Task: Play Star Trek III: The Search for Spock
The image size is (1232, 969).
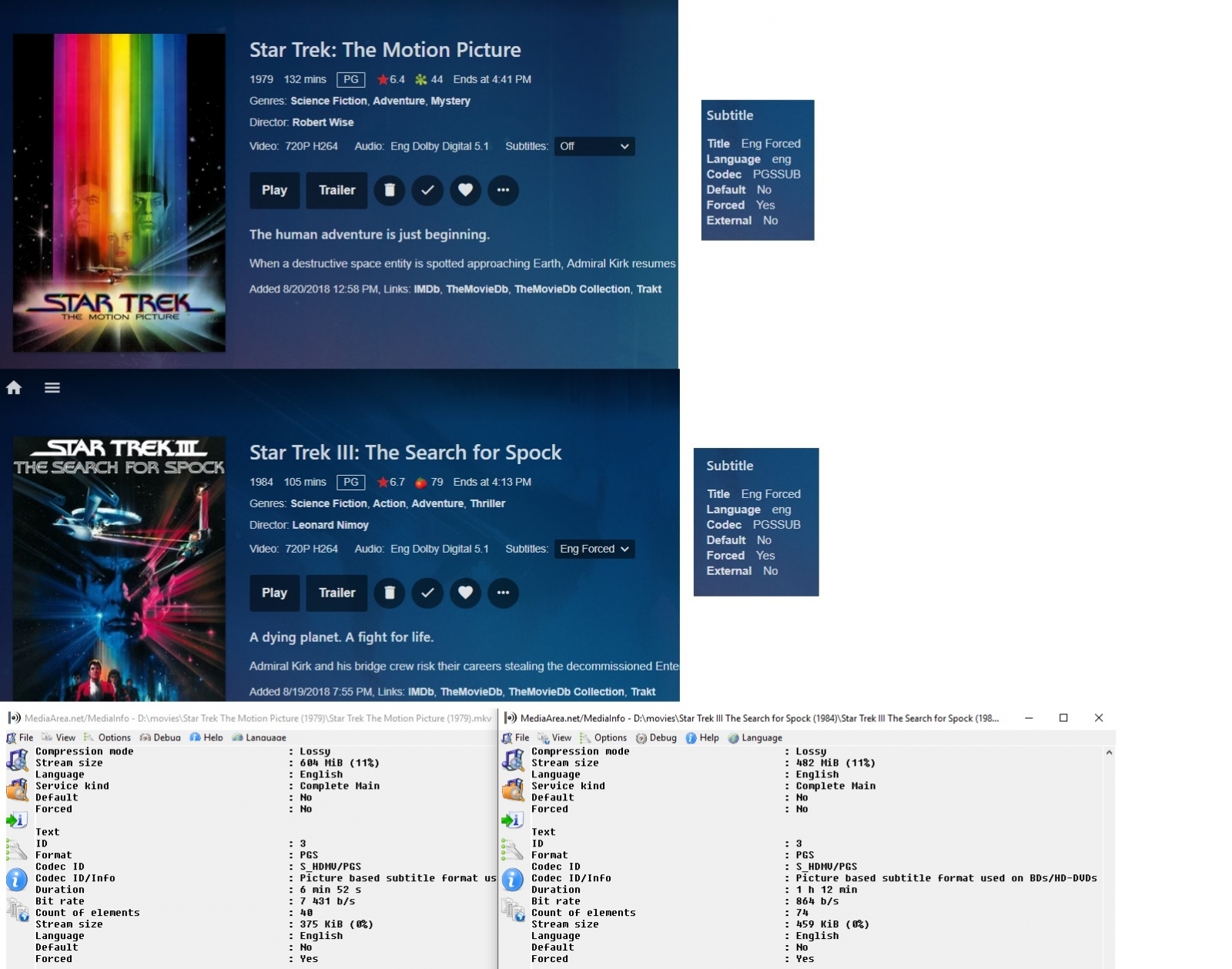Action: click(275, 593)
